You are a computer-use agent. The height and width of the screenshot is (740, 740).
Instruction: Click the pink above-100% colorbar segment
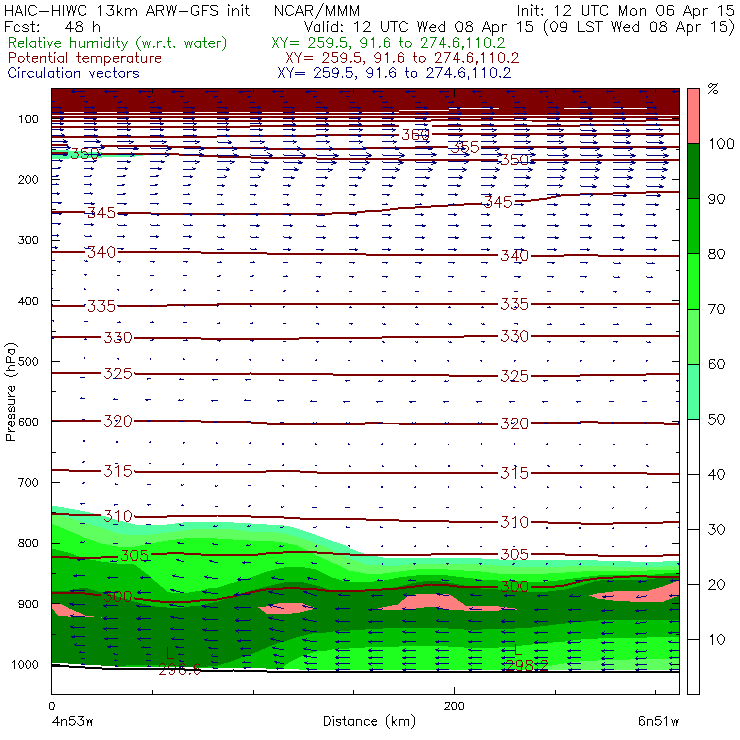693,116
